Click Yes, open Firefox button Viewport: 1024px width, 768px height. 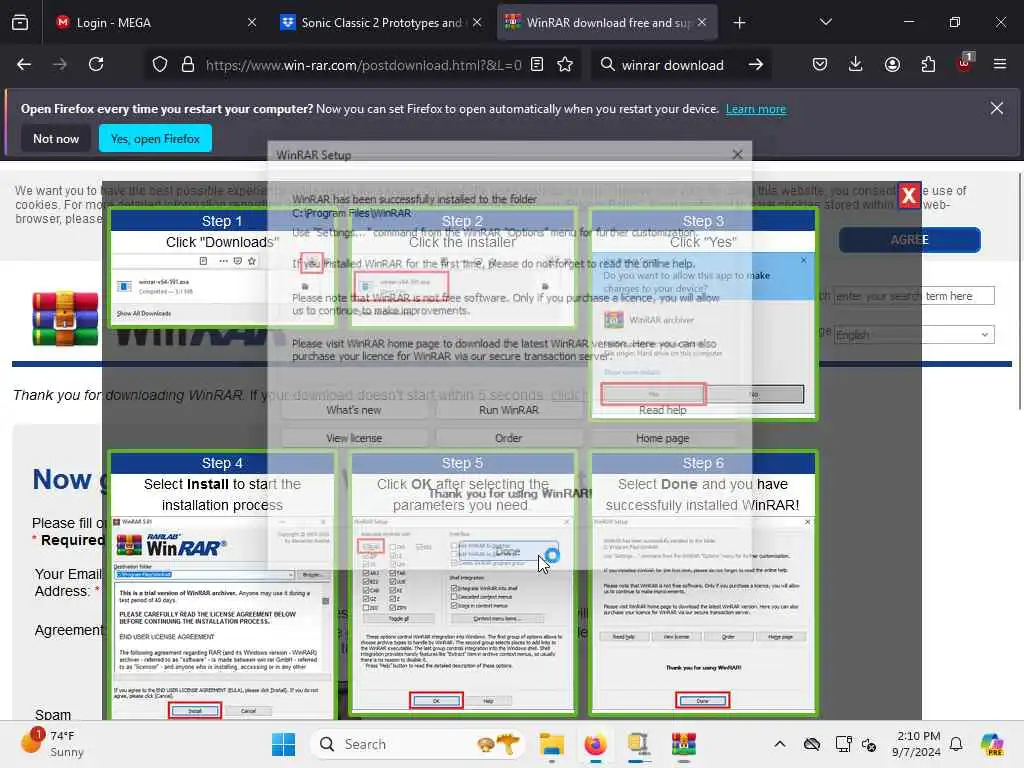(x=155, y=138)
